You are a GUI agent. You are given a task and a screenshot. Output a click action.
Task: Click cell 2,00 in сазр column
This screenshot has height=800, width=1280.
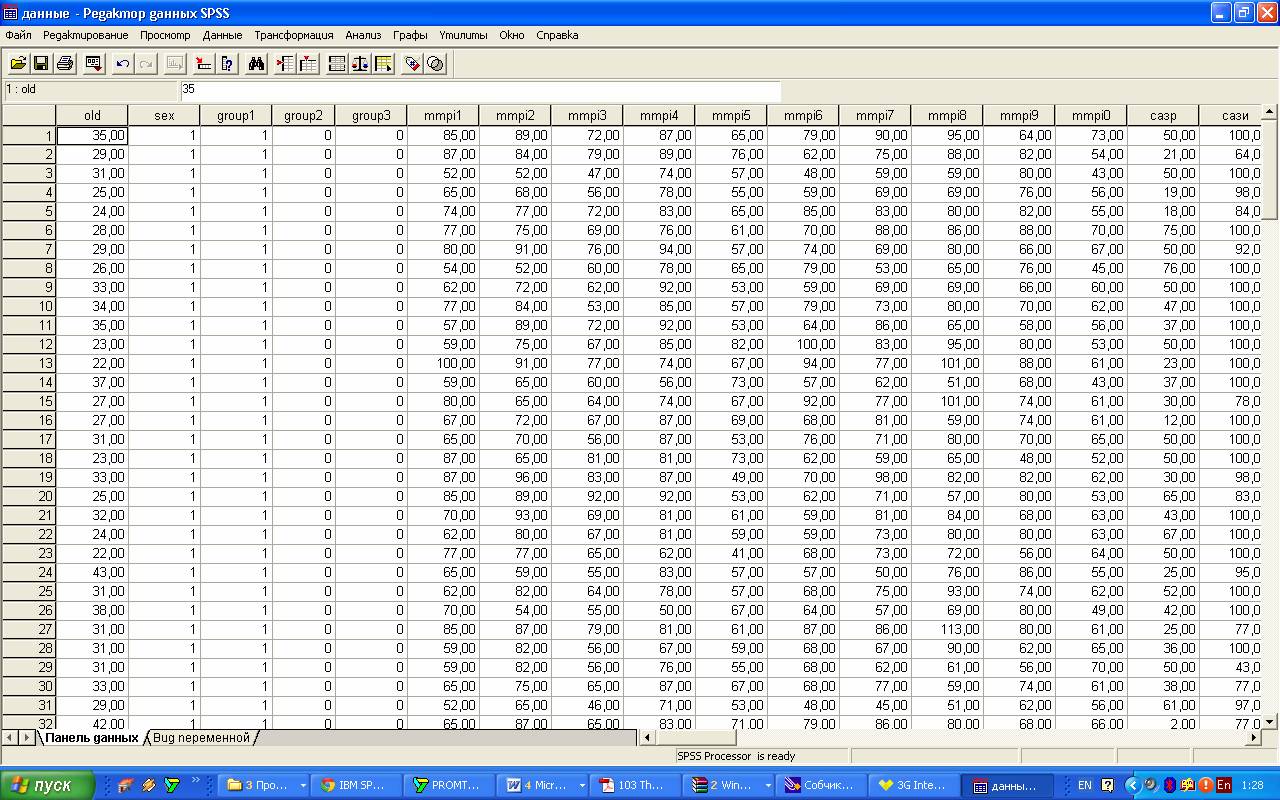click(x=1163, y=723)
